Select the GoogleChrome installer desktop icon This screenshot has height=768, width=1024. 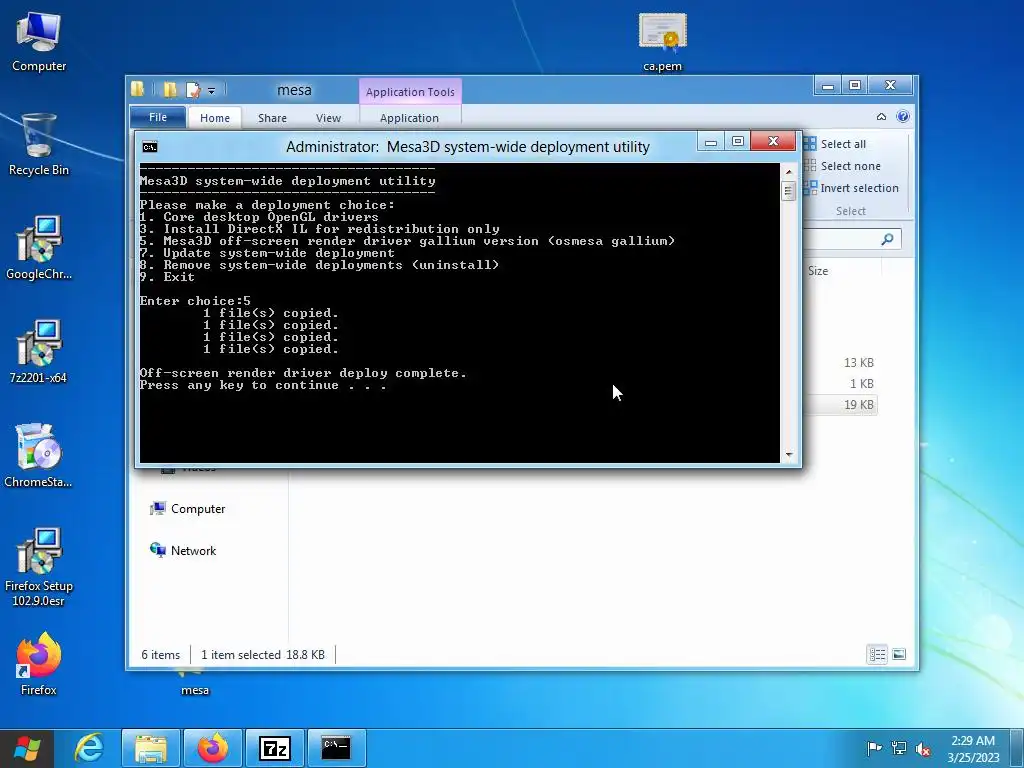pyautogui.click(x=39, y=248)
